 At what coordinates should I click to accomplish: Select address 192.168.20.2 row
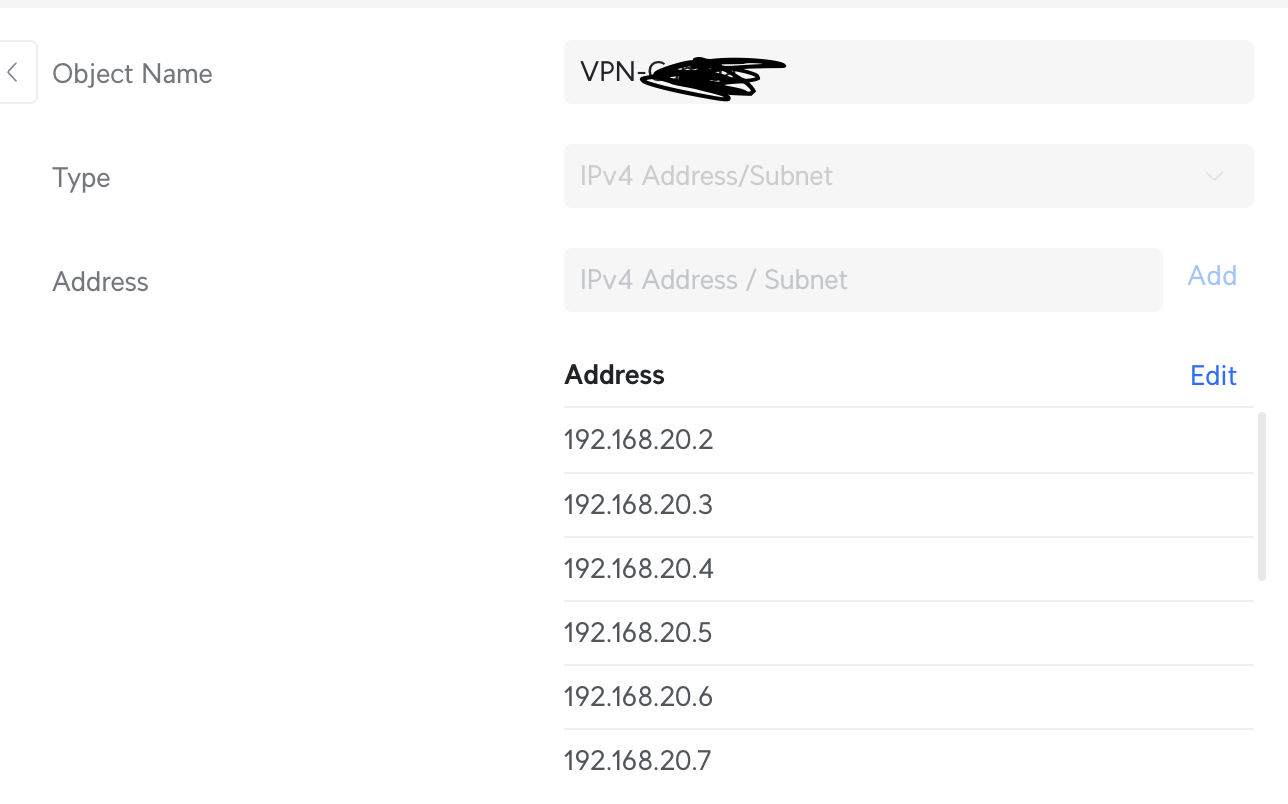[x=908, y=440]
